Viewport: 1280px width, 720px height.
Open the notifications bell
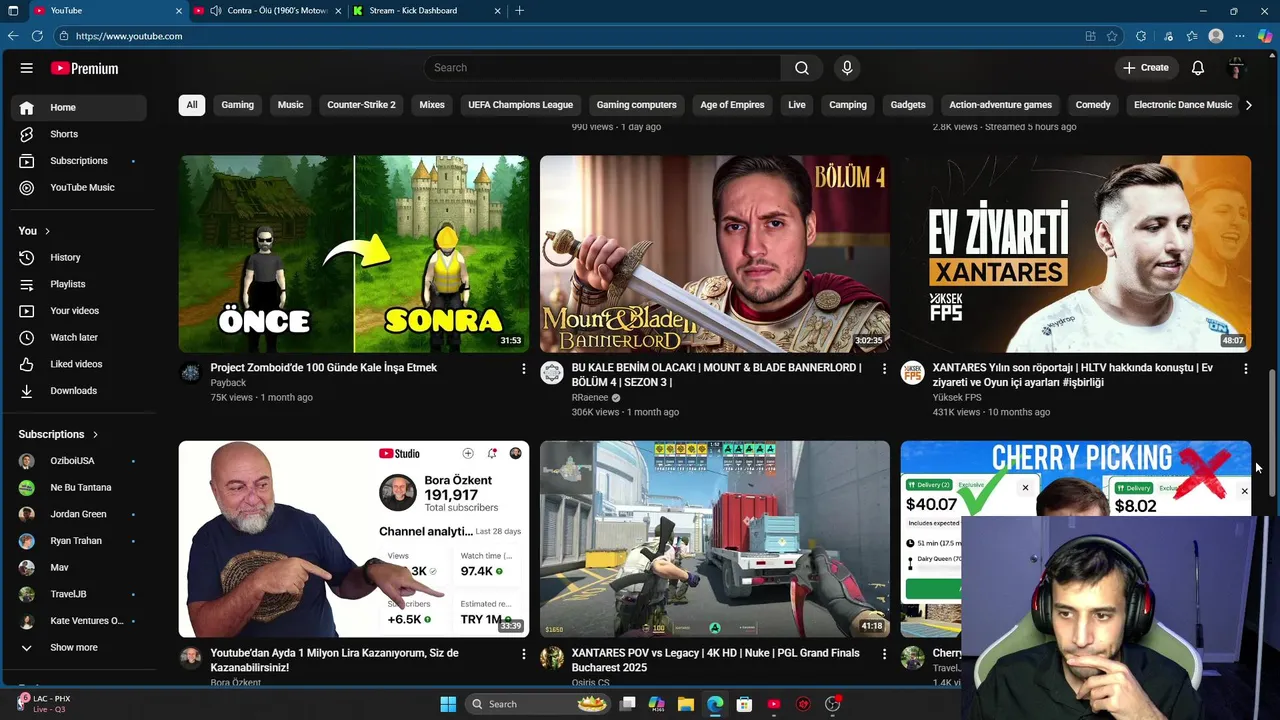point(1198,68)
